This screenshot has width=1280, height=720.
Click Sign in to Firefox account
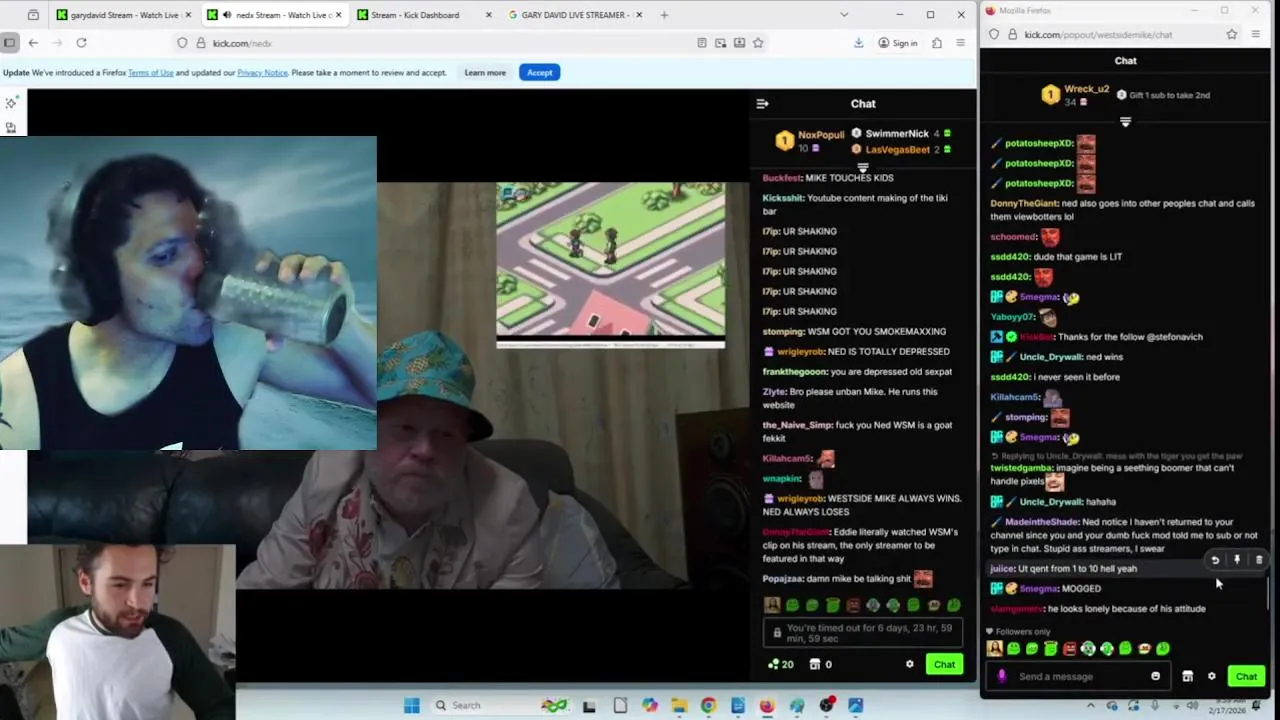pos(897,43)
